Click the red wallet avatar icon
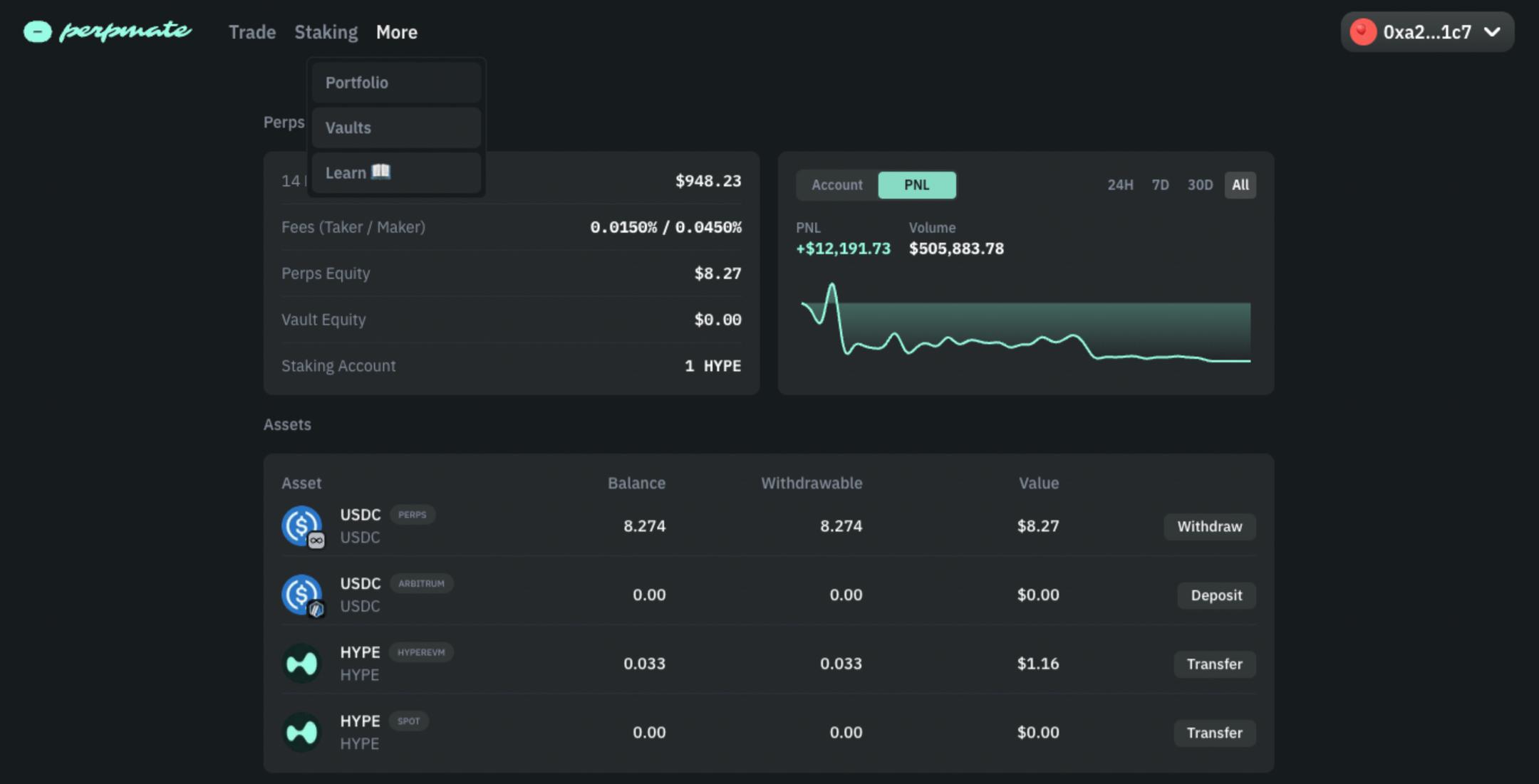 point(1362,32)
